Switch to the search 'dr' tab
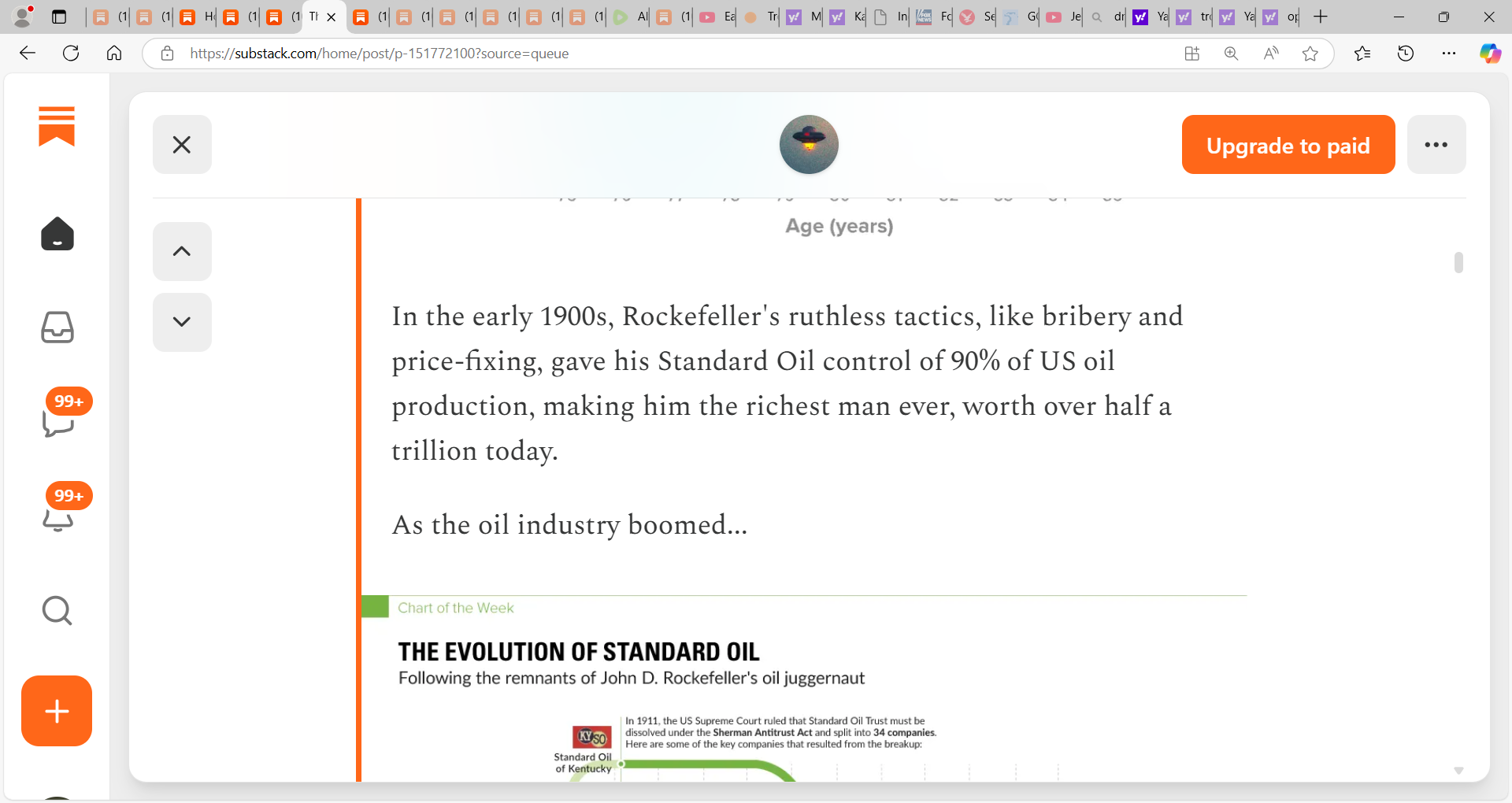This screenshot has width=1512, height=803. (x=1106, y=17)
